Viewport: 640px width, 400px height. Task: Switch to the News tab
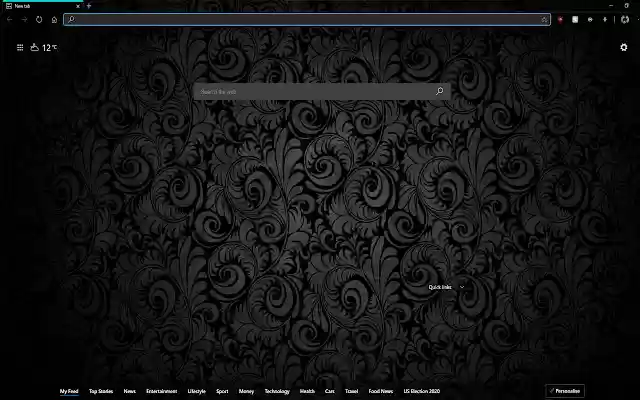129,391
